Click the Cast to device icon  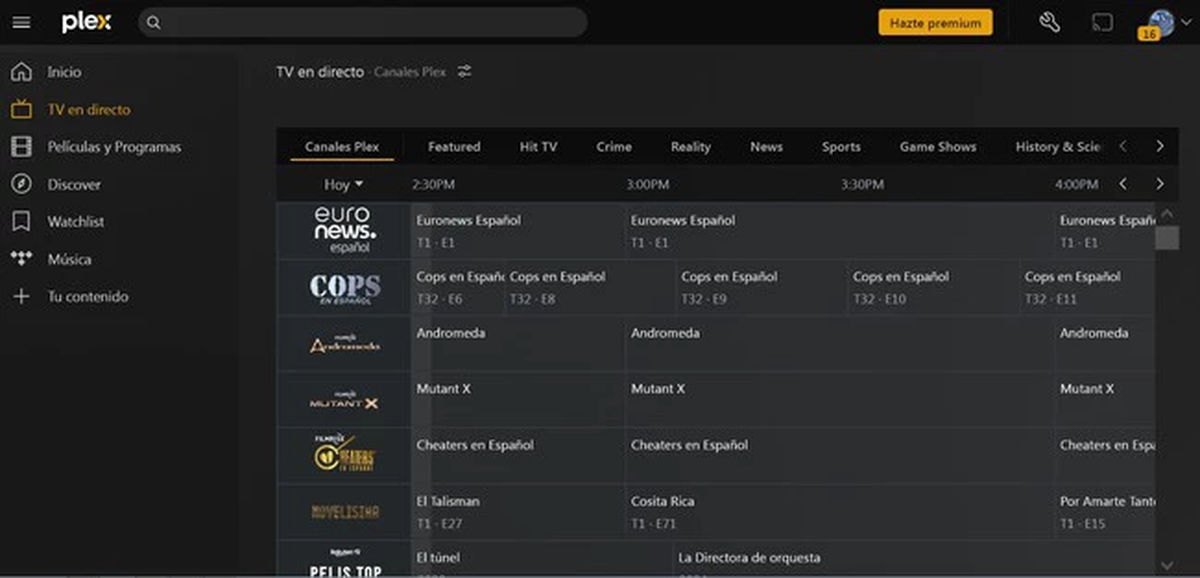[x=1100, y=21]
